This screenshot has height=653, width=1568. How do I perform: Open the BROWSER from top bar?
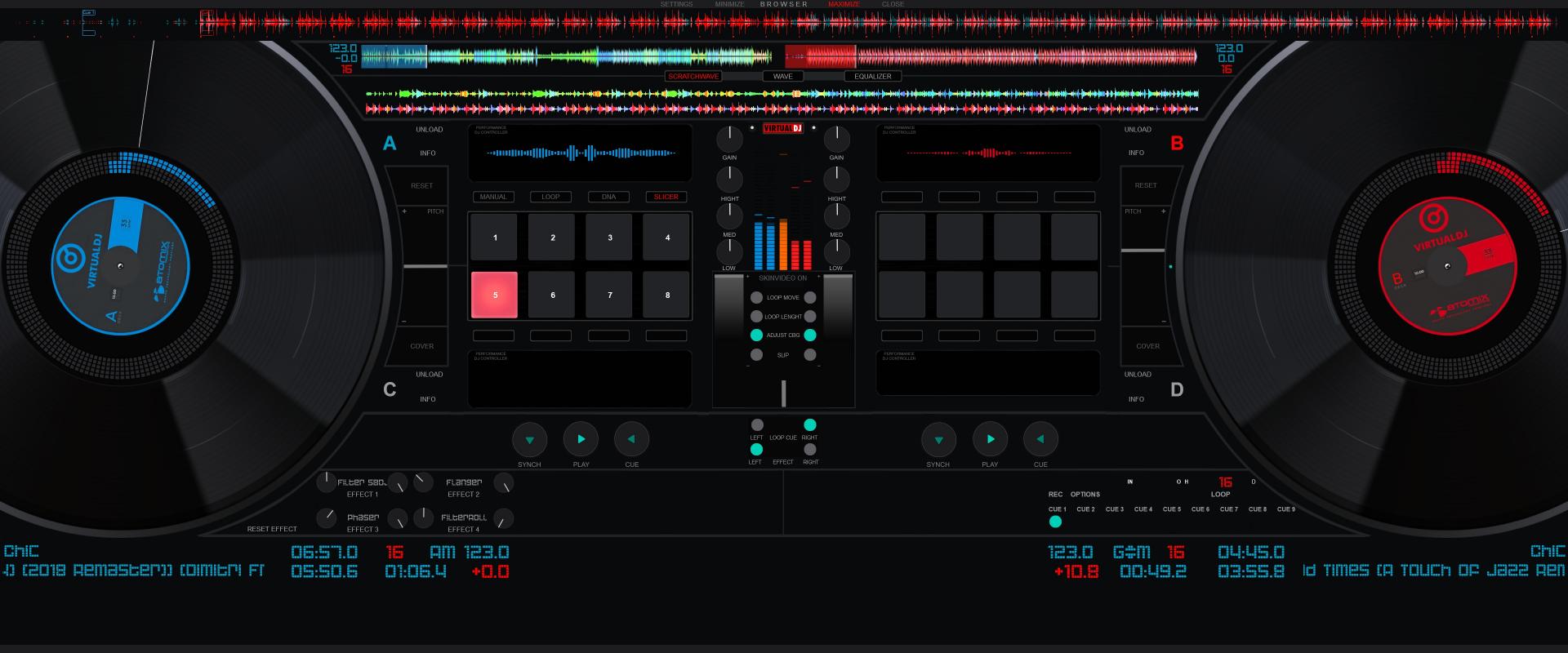pos(784,4)
